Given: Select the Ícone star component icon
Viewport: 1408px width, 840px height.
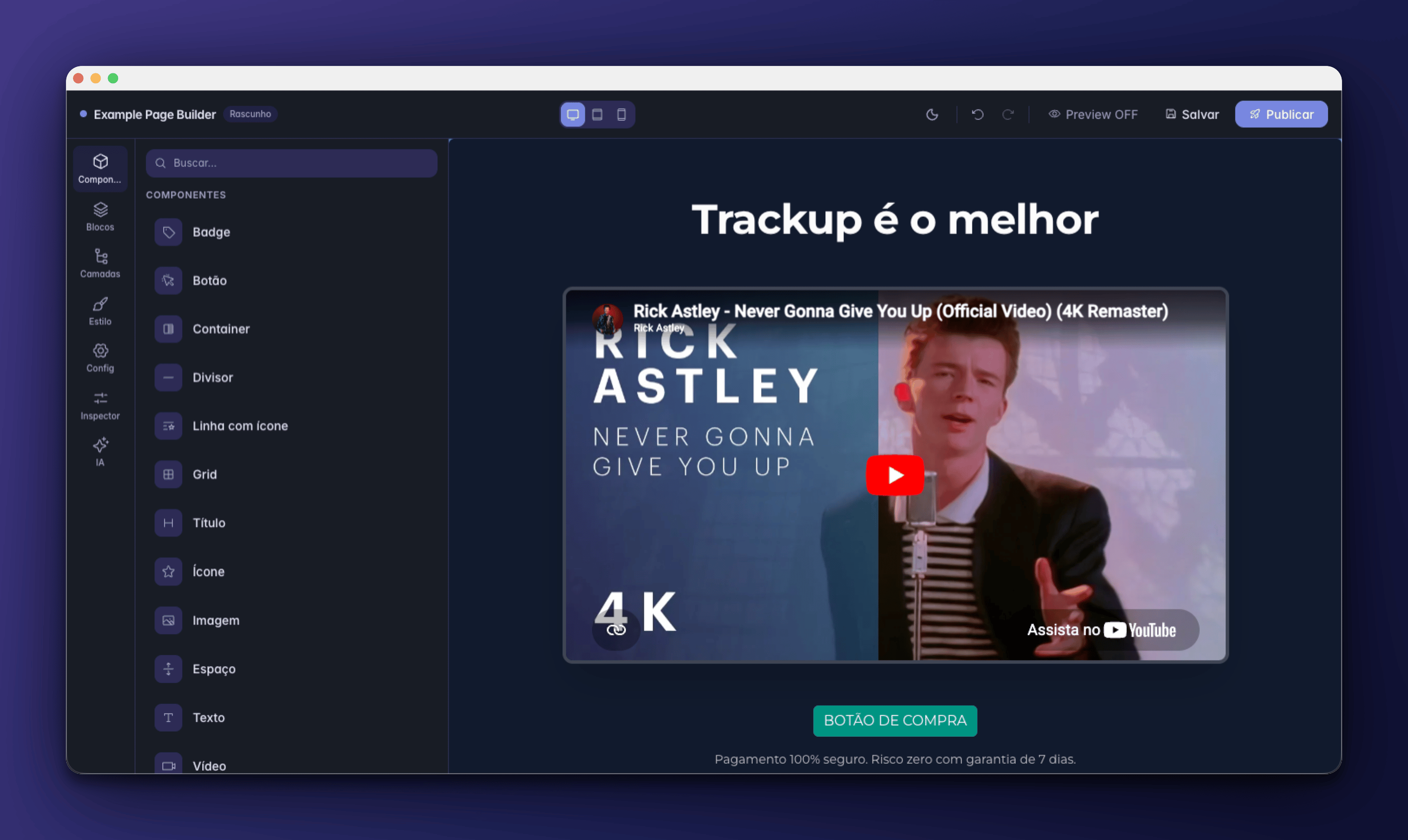Looking at the screenshot, I should (x=168, y=572).
